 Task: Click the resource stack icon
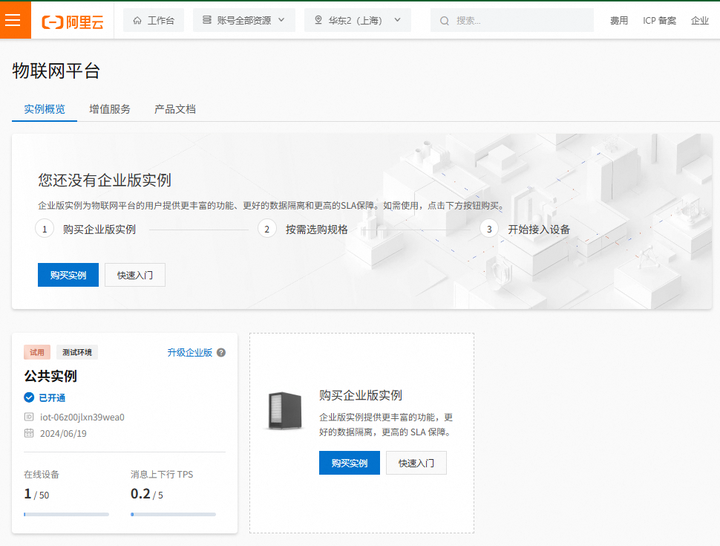coord(207,20)
